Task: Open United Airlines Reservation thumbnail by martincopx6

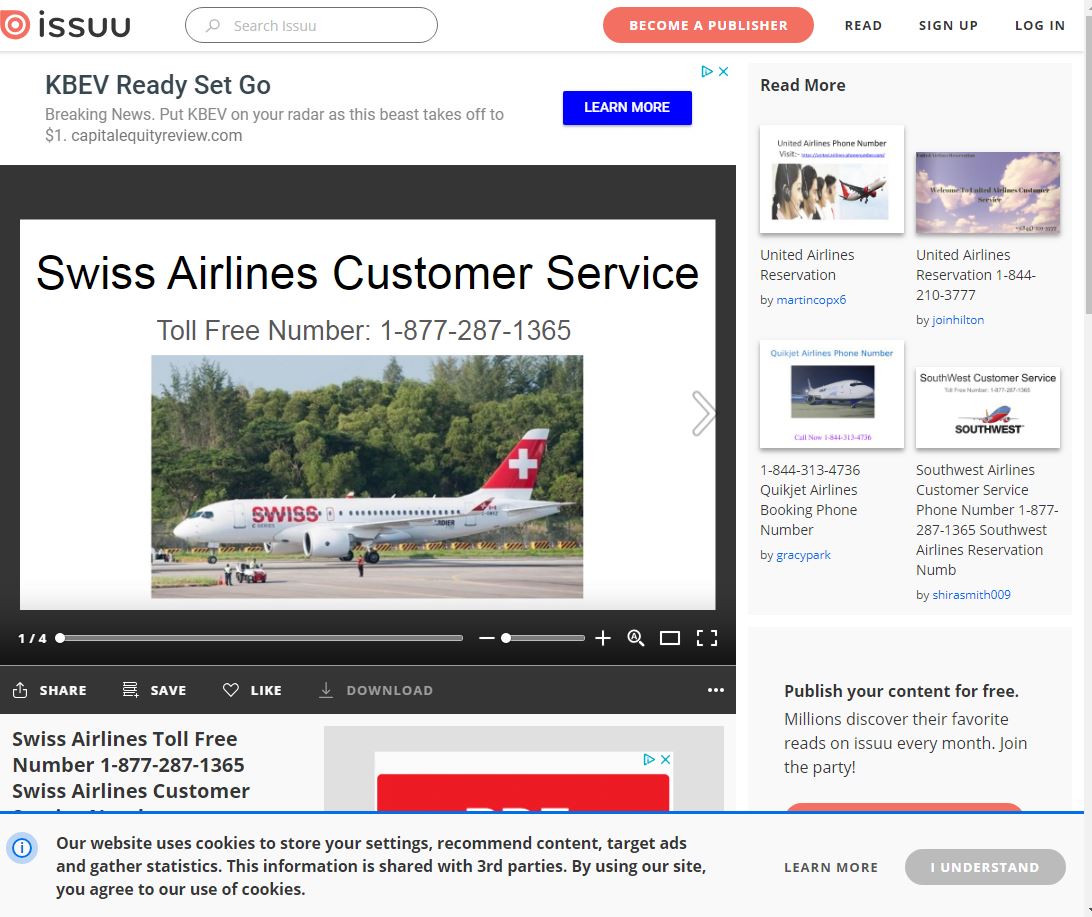Action: (832, 179)
